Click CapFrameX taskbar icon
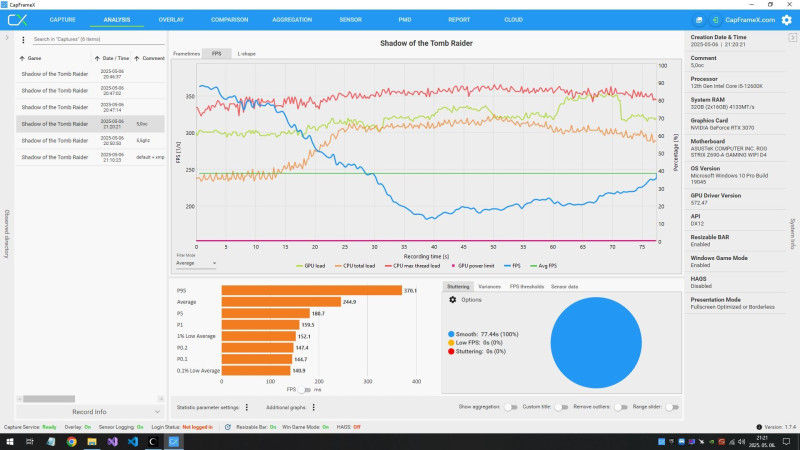Viewport: 800px width, 450px height. 173,442
